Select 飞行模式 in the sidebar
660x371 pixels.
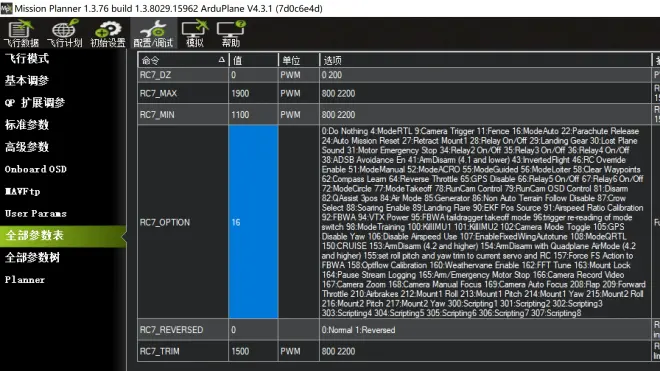click(27, 59)
